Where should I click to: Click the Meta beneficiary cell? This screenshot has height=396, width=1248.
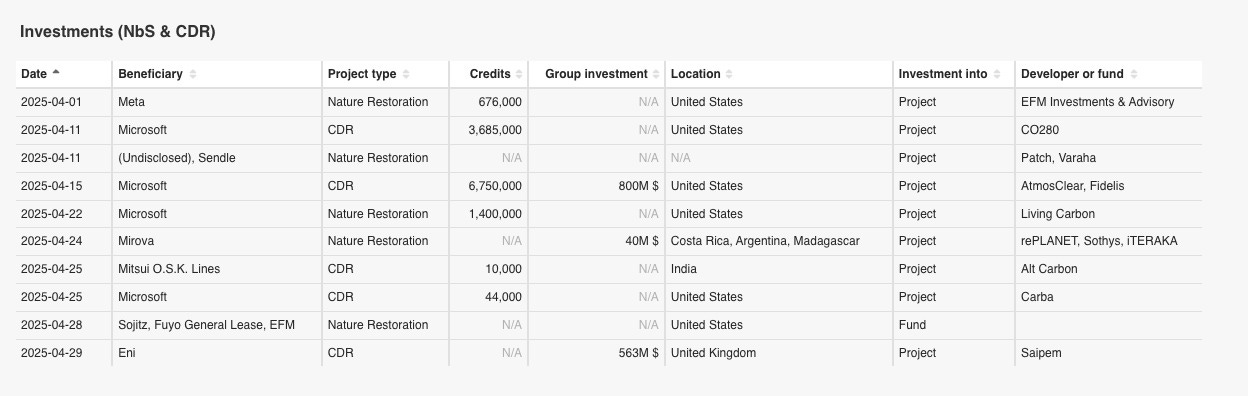tap(217, 102)
